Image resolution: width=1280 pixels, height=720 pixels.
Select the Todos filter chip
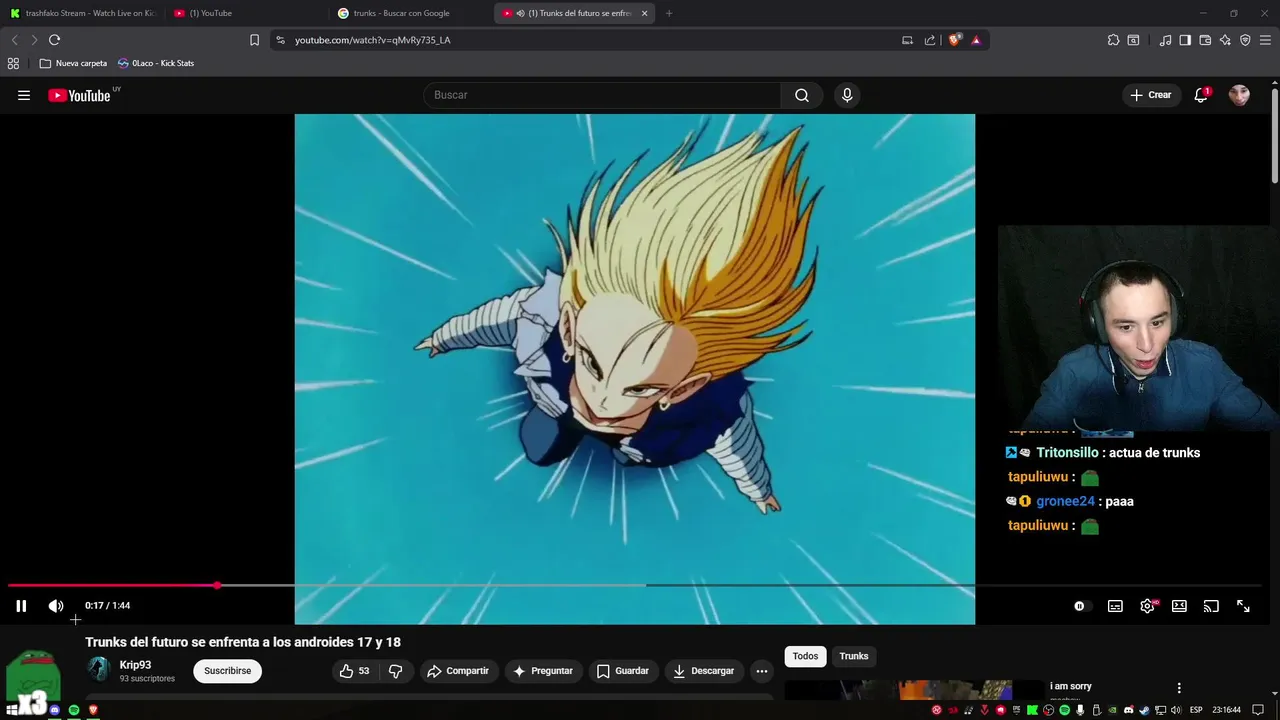(x=805, y=656)
